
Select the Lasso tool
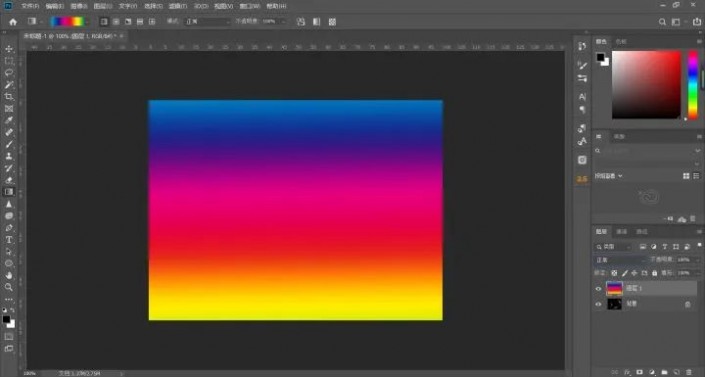coord(9,72)
